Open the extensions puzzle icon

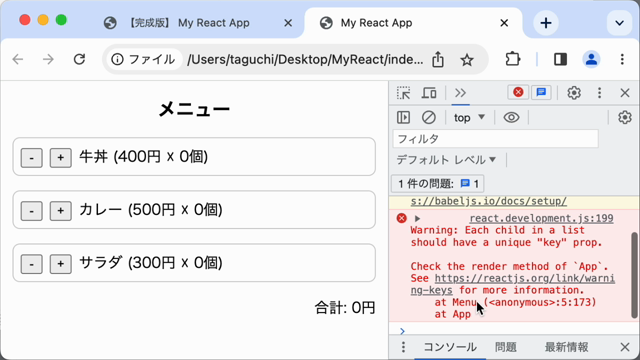[x=513, y=60]
